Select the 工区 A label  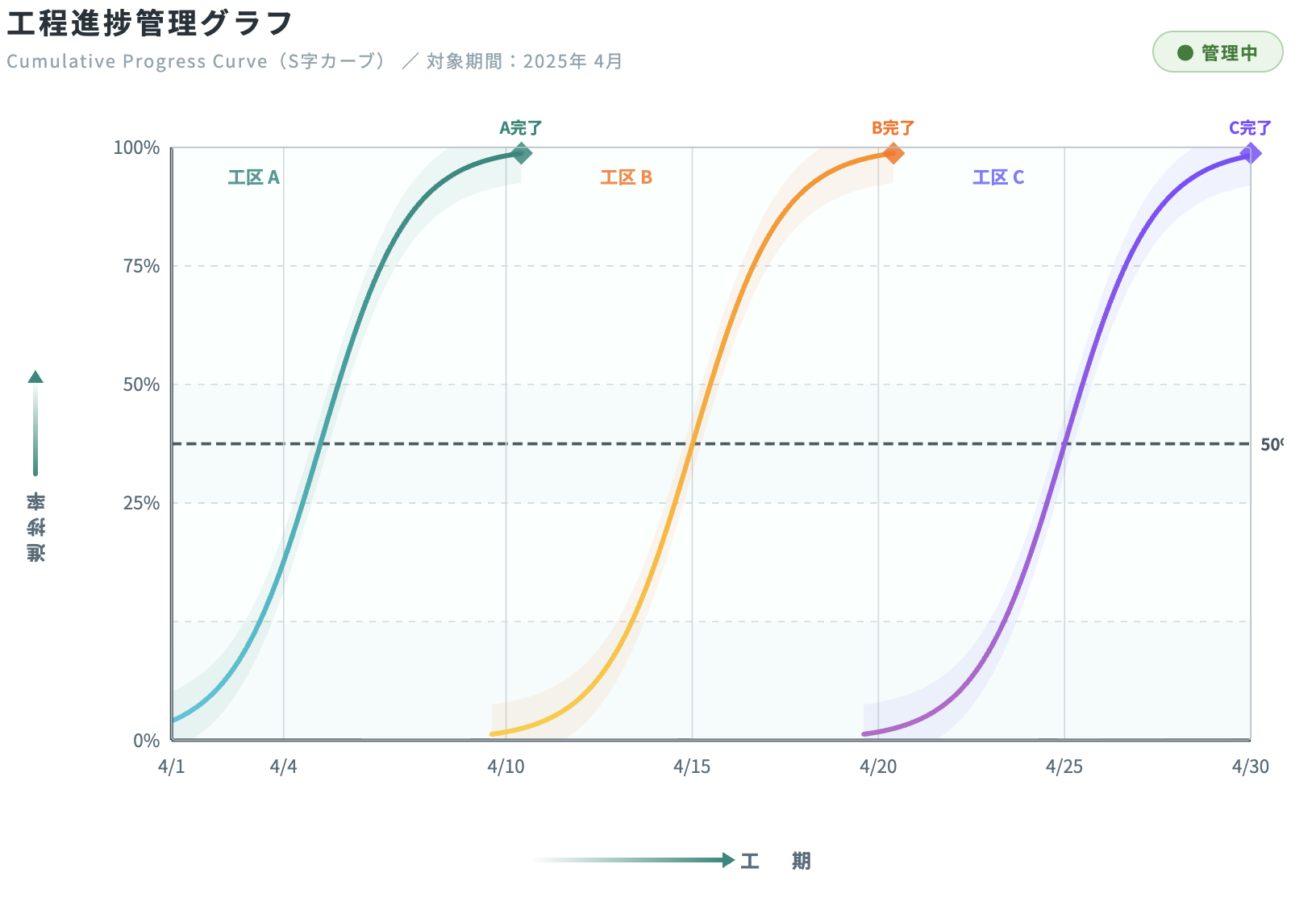[x=253, y=177]
